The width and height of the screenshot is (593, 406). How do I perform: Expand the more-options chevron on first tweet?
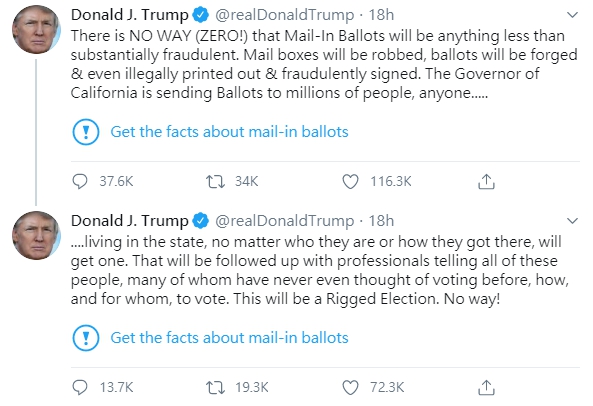573,15
